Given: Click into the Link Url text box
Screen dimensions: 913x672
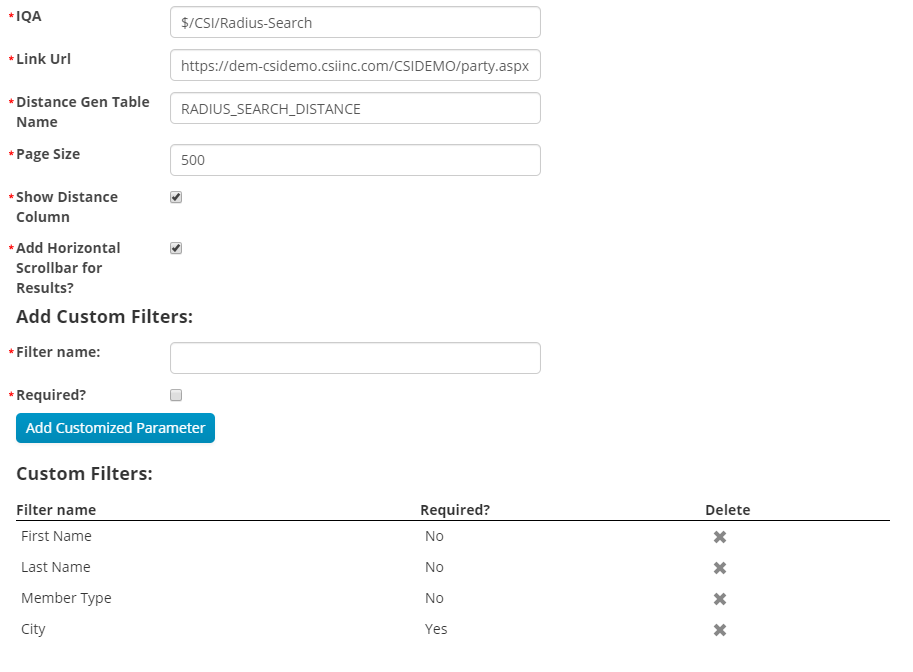Looking at the screenshot, I should point(355,66).
